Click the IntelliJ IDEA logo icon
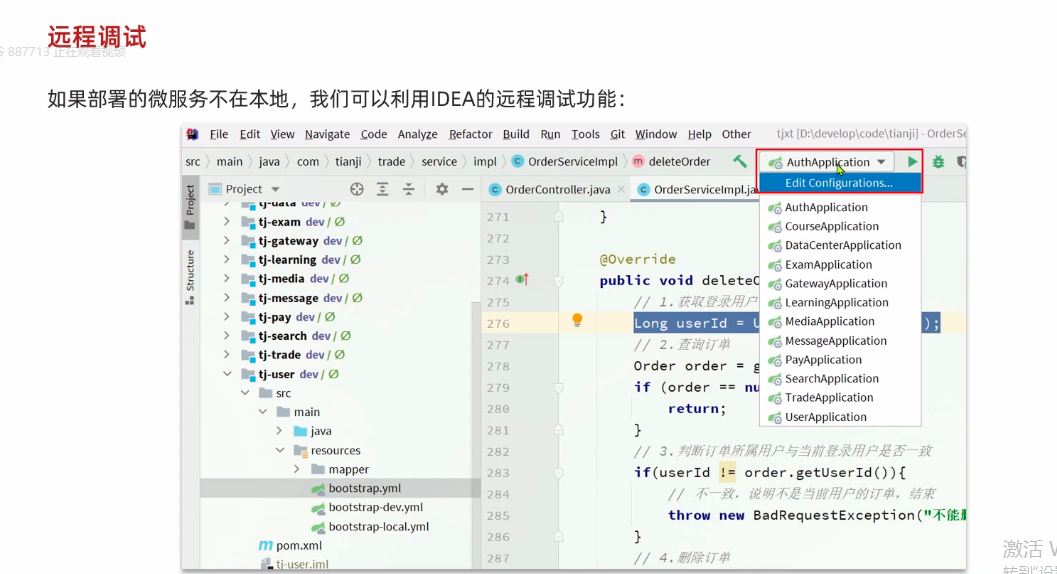This screenshot has height=574, width=1057. [x=193, y=134]
